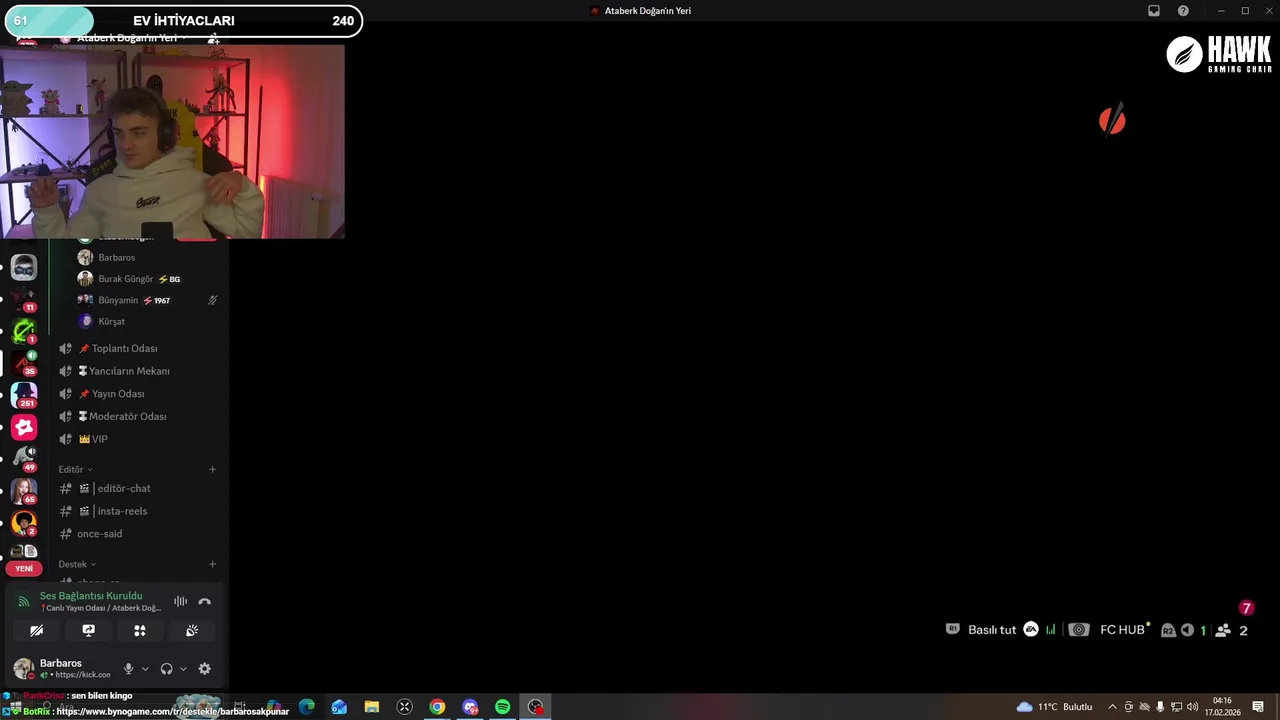This screenshot has width=1280, height=720.
Task: Open File Explorer from taskbar
Action: pyautogui.click(x=372, y=707)
